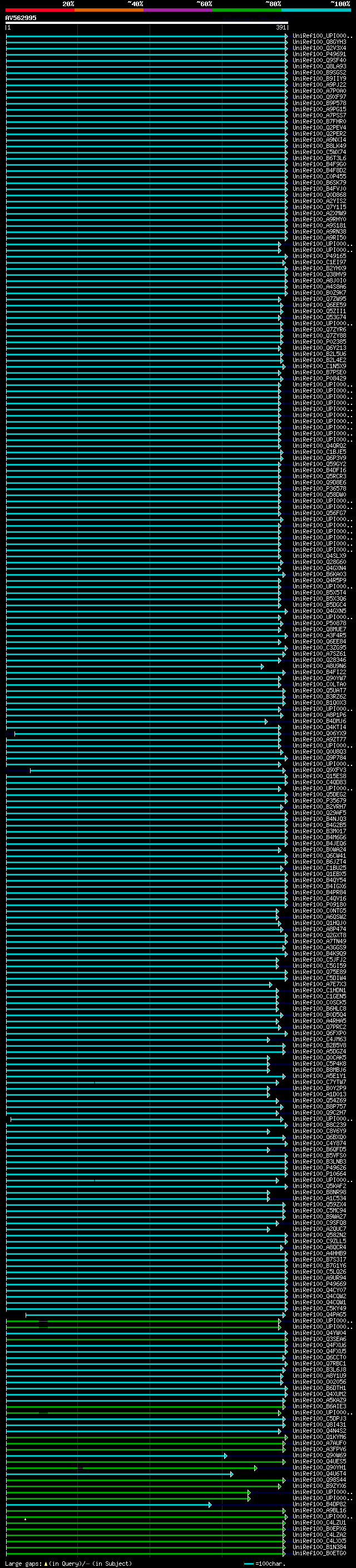The image size is (356, 1568).
Task: Click the alignment bar for UniRef100_A8U9N6
Action: click(x=135, y=666)
